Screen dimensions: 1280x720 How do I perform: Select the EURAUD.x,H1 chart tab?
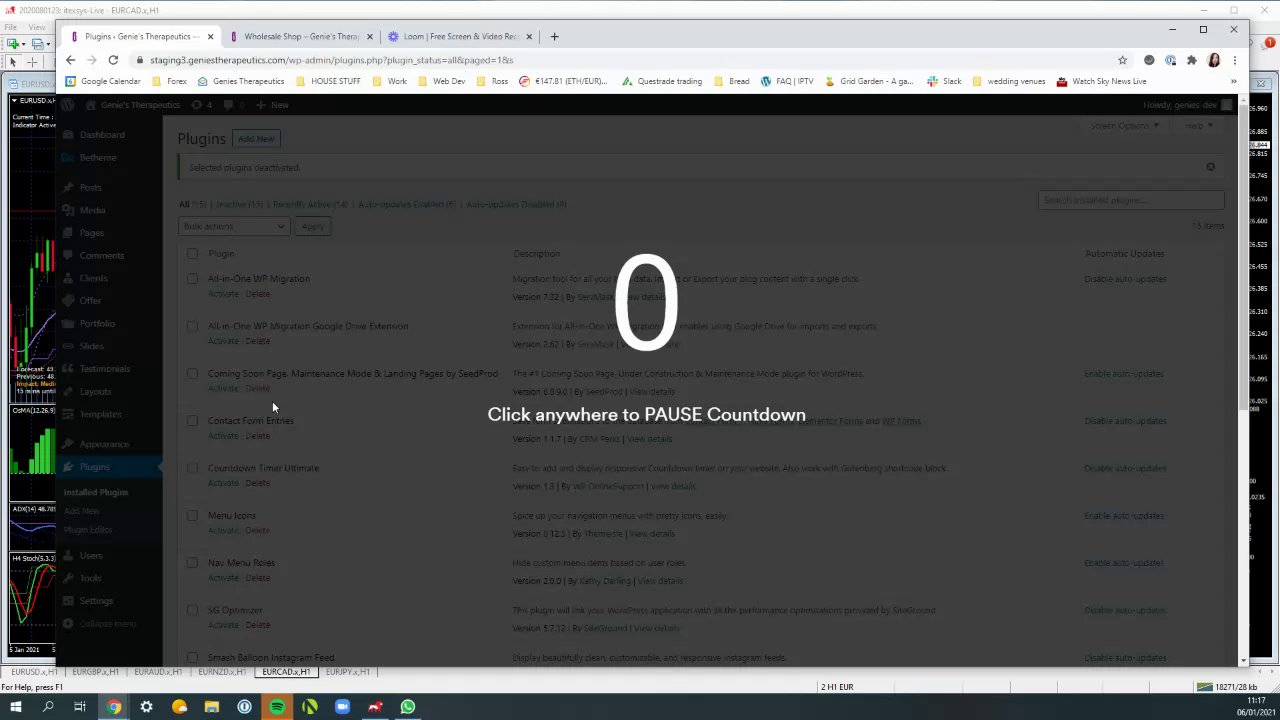pyautogui.click(x=158, y=672)
